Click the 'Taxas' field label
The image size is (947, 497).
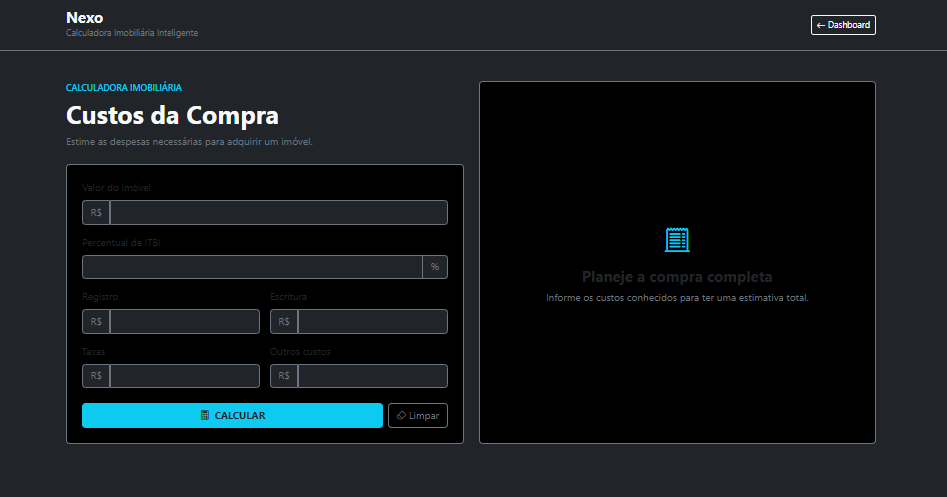tap(94, 351)
